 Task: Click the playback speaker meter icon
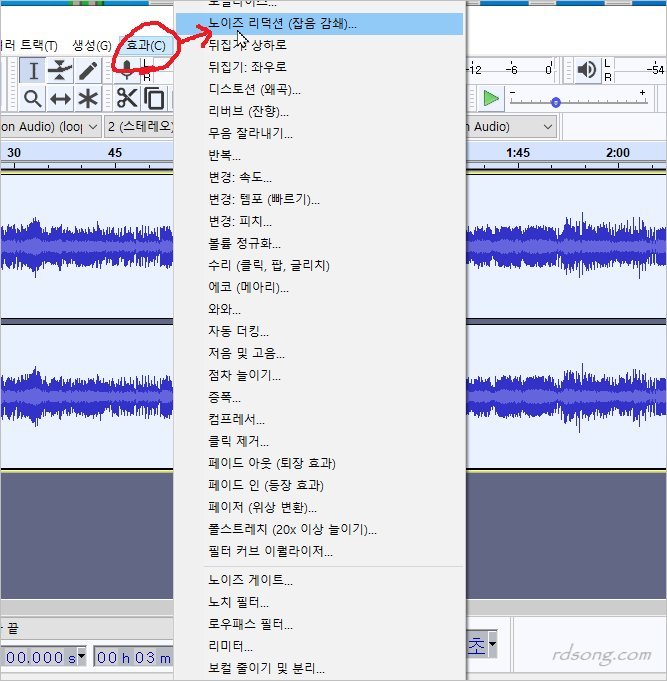click(586, 70)
